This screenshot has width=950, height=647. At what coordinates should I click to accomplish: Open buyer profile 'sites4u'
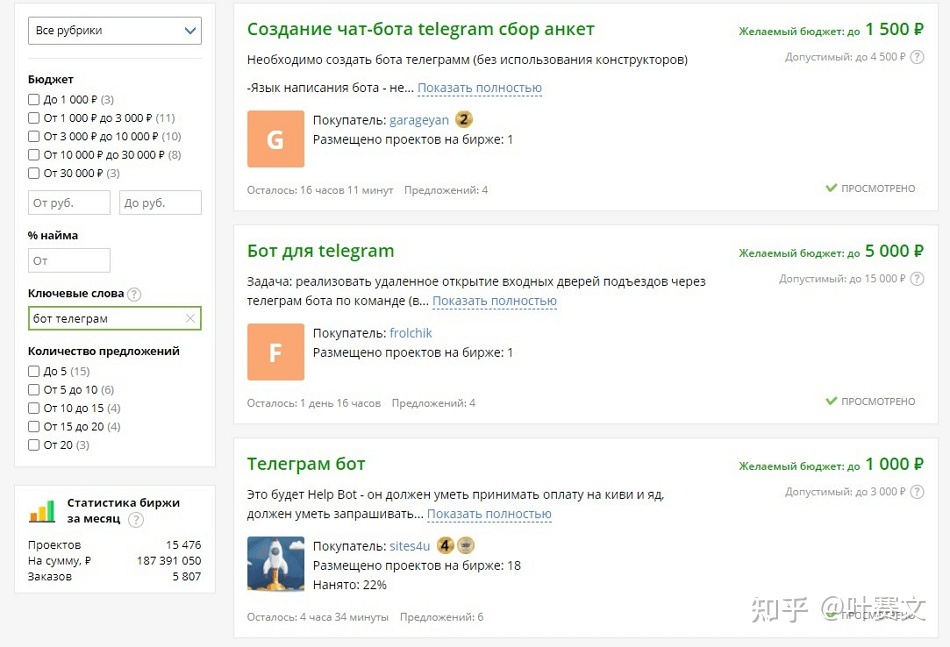(x=410, y=546)
